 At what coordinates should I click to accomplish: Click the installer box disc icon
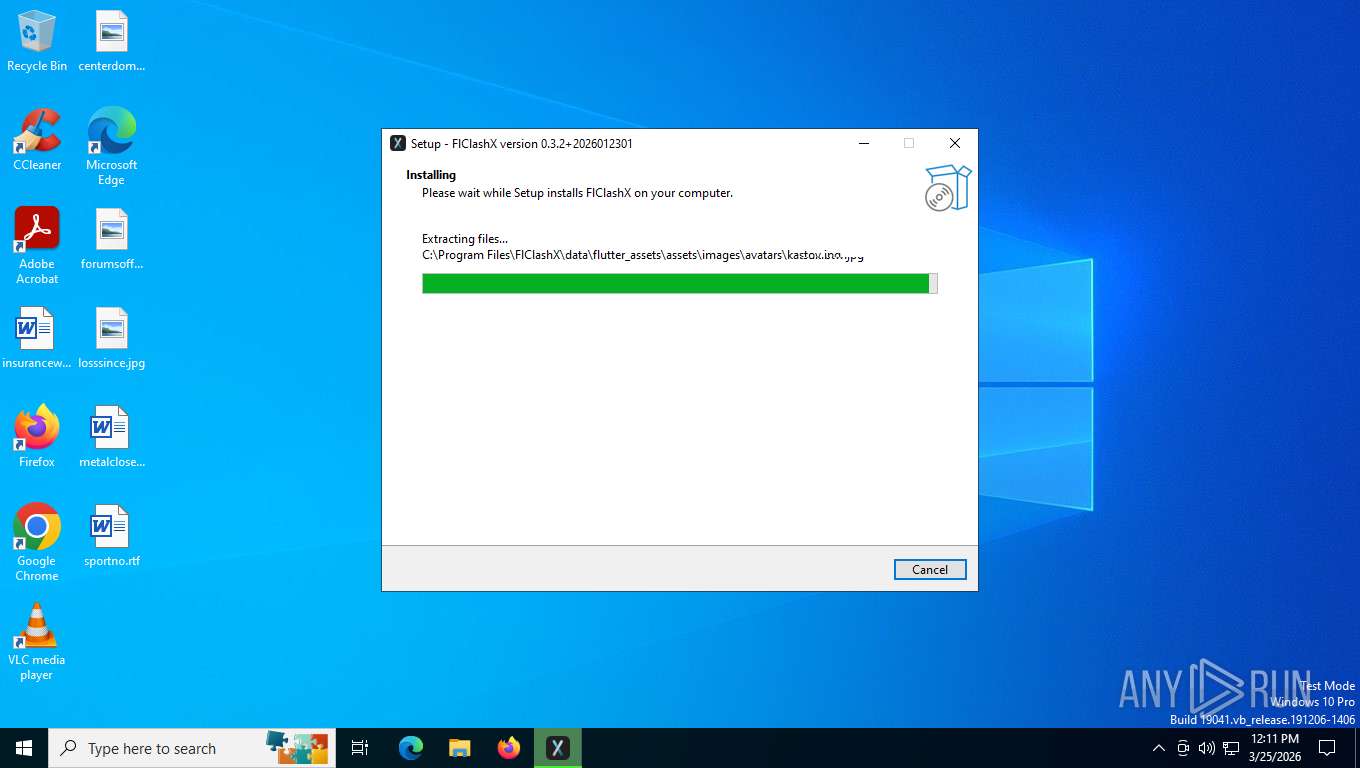point(947,188)
